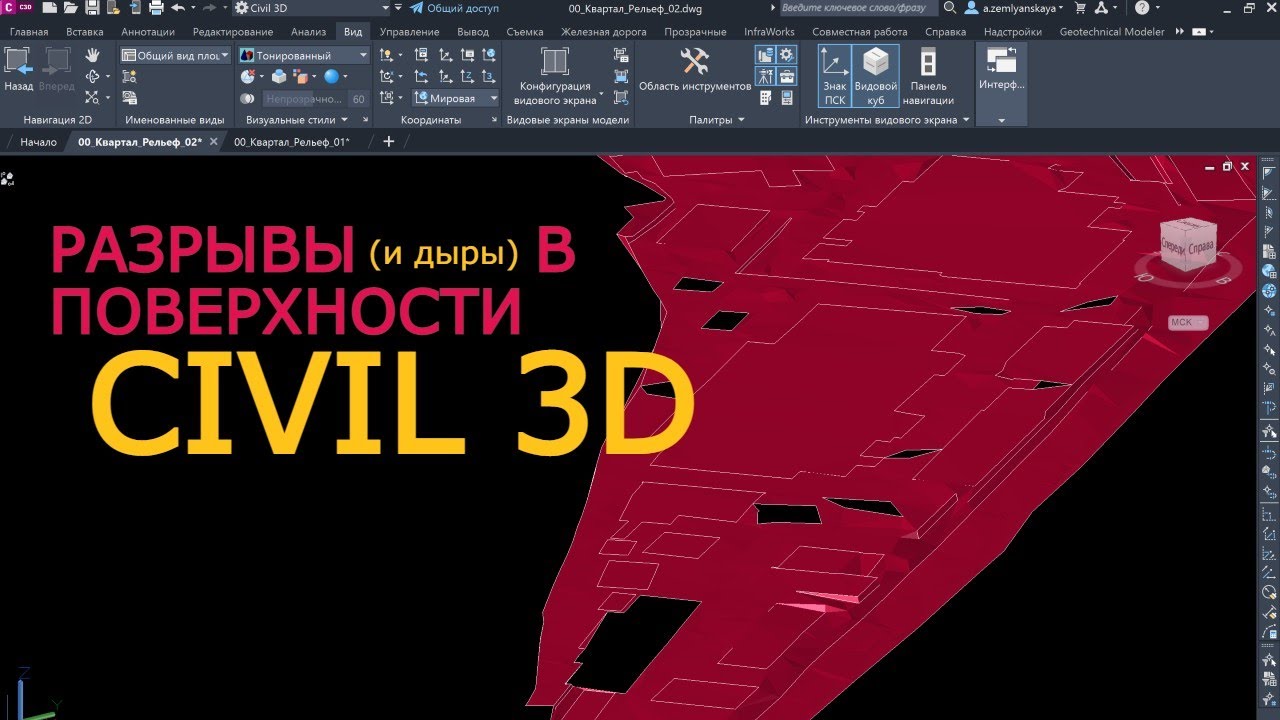Save the drawing using the Save icon
This screenshot has height=720, width=1280.
tap(92, 8)
